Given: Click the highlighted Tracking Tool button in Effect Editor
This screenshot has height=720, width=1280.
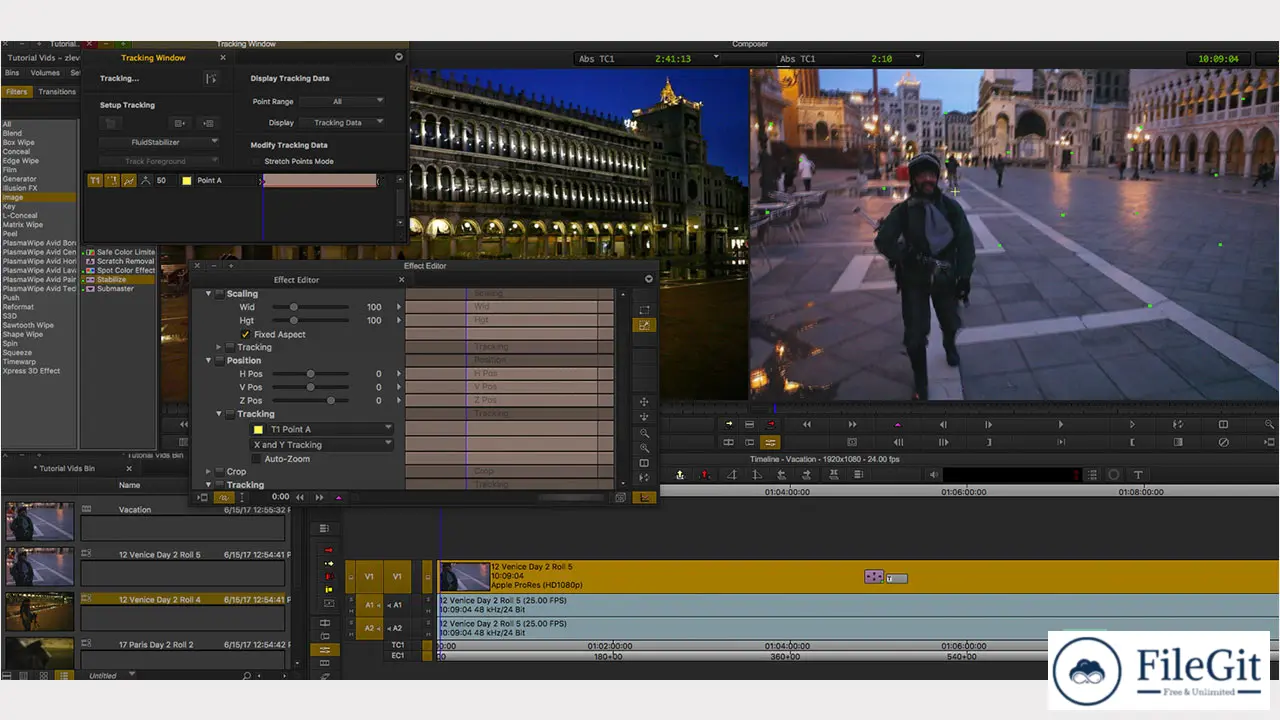Looking at the screenshot, I should [645, 325].
